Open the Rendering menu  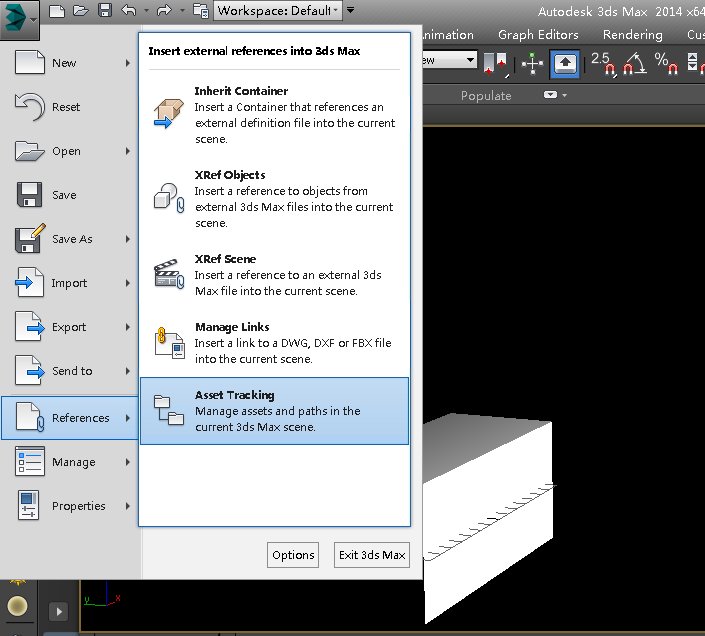[633, 35]
